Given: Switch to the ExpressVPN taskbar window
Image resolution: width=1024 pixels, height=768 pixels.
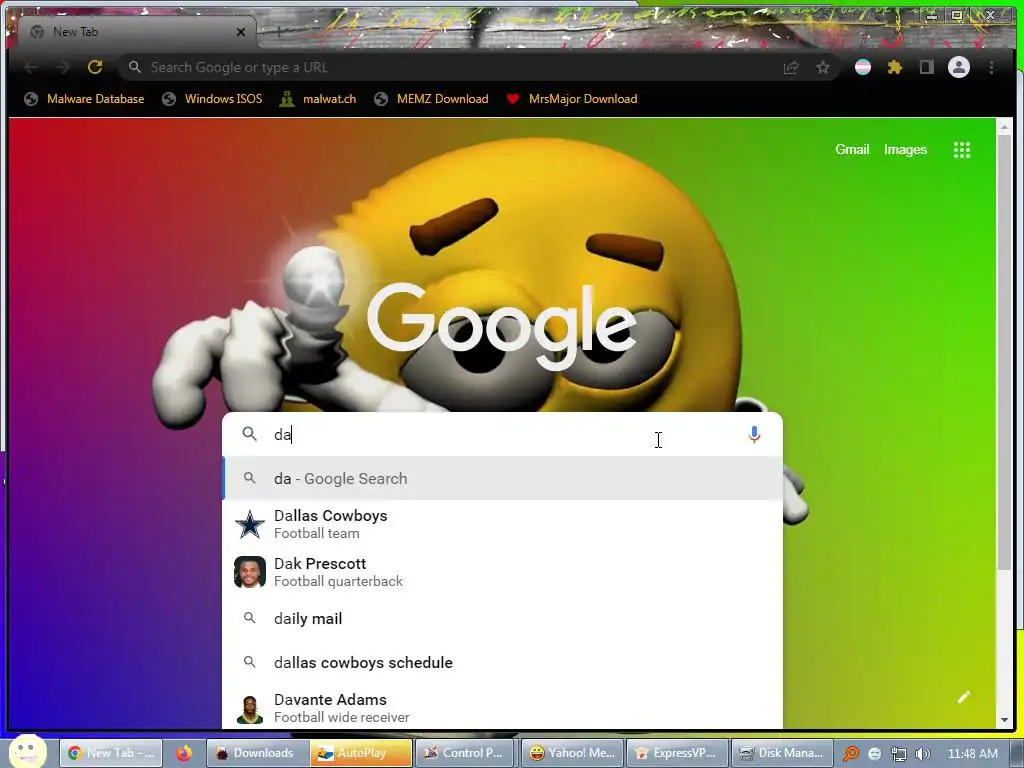Looking at the screenshot, I should click(x=677, y=753).
